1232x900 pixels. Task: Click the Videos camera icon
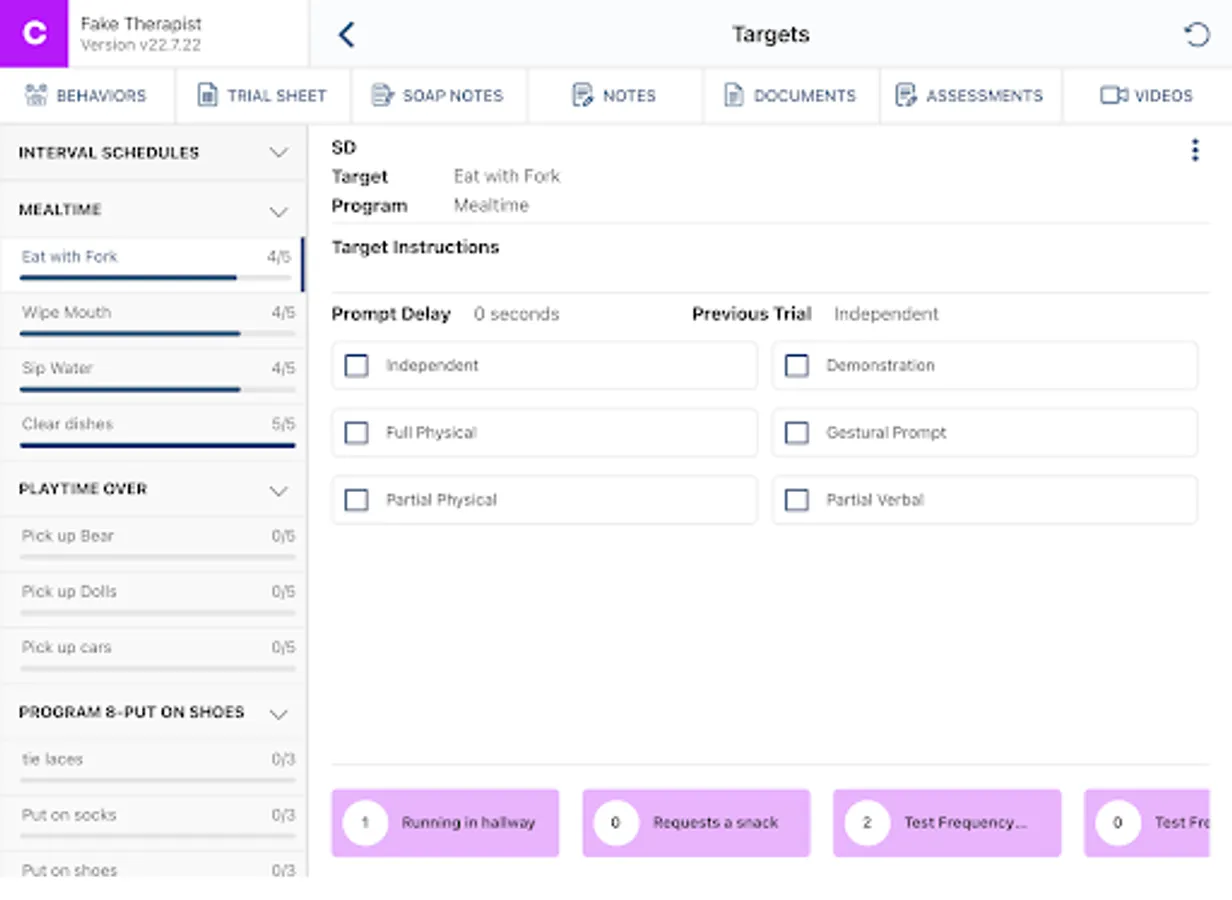1113,96
